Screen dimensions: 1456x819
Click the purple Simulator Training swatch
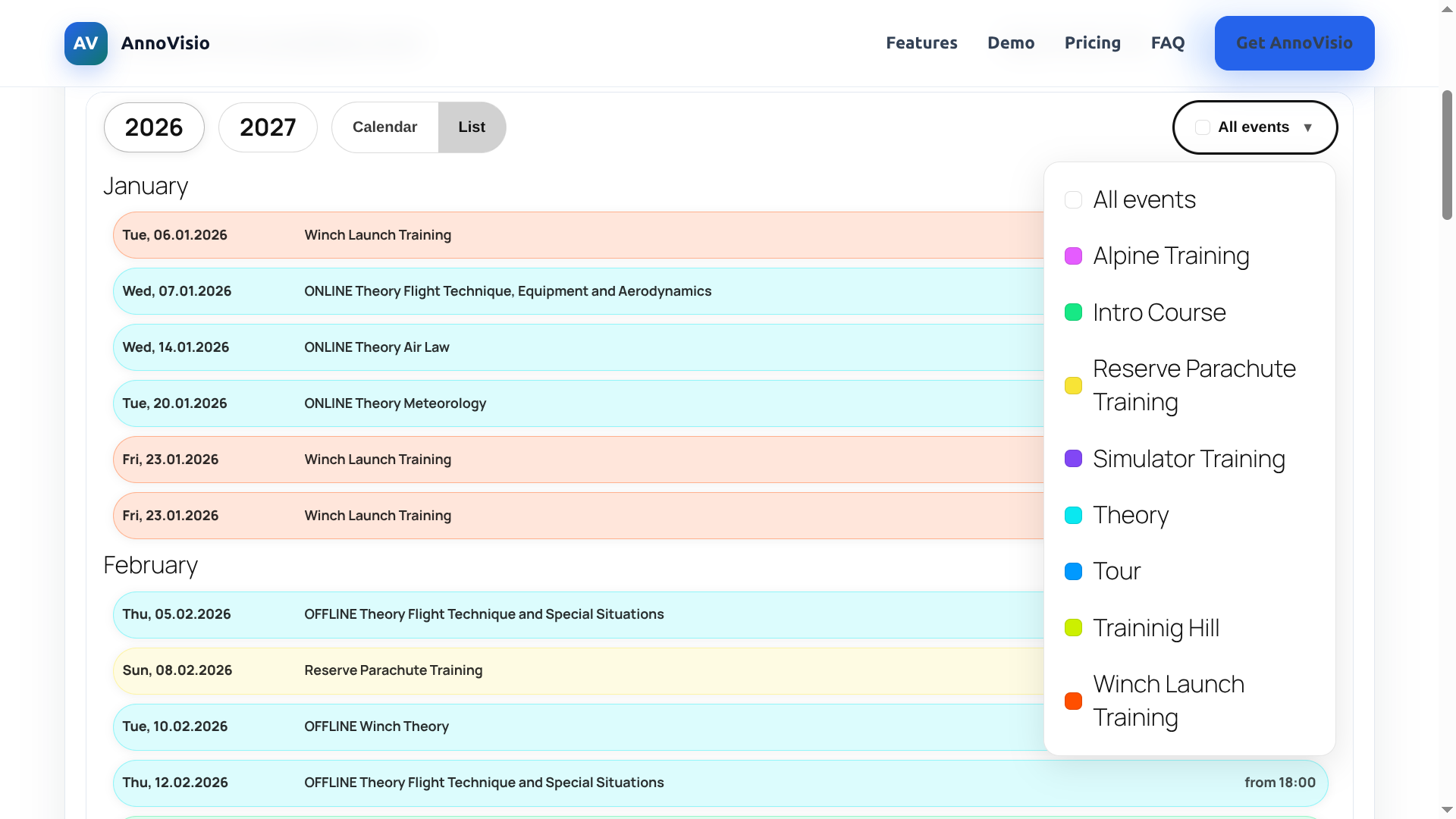pos(1073,459)
